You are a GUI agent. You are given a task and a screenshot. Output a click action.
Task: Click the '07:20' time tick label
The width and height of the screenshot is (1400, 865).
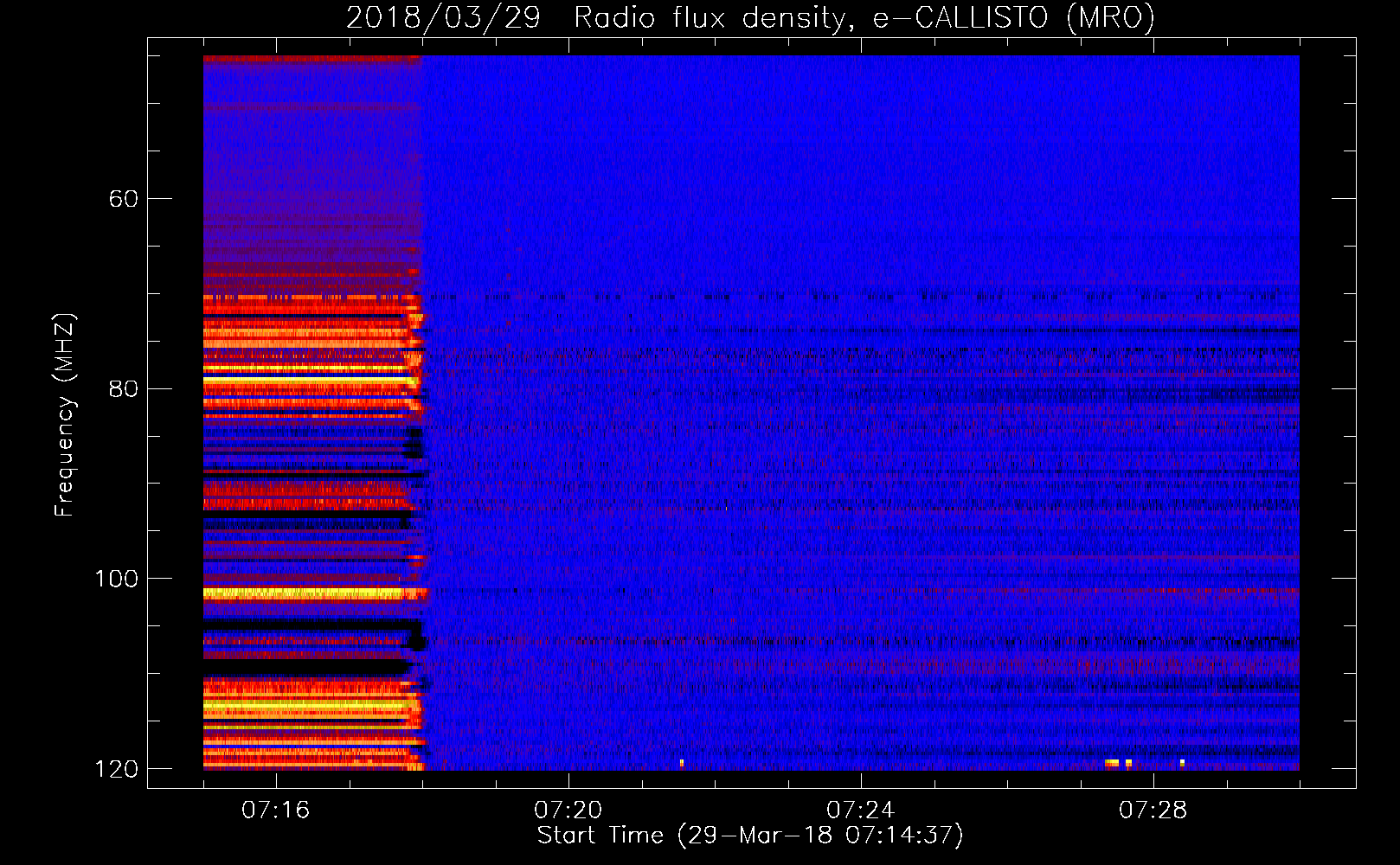568,811
